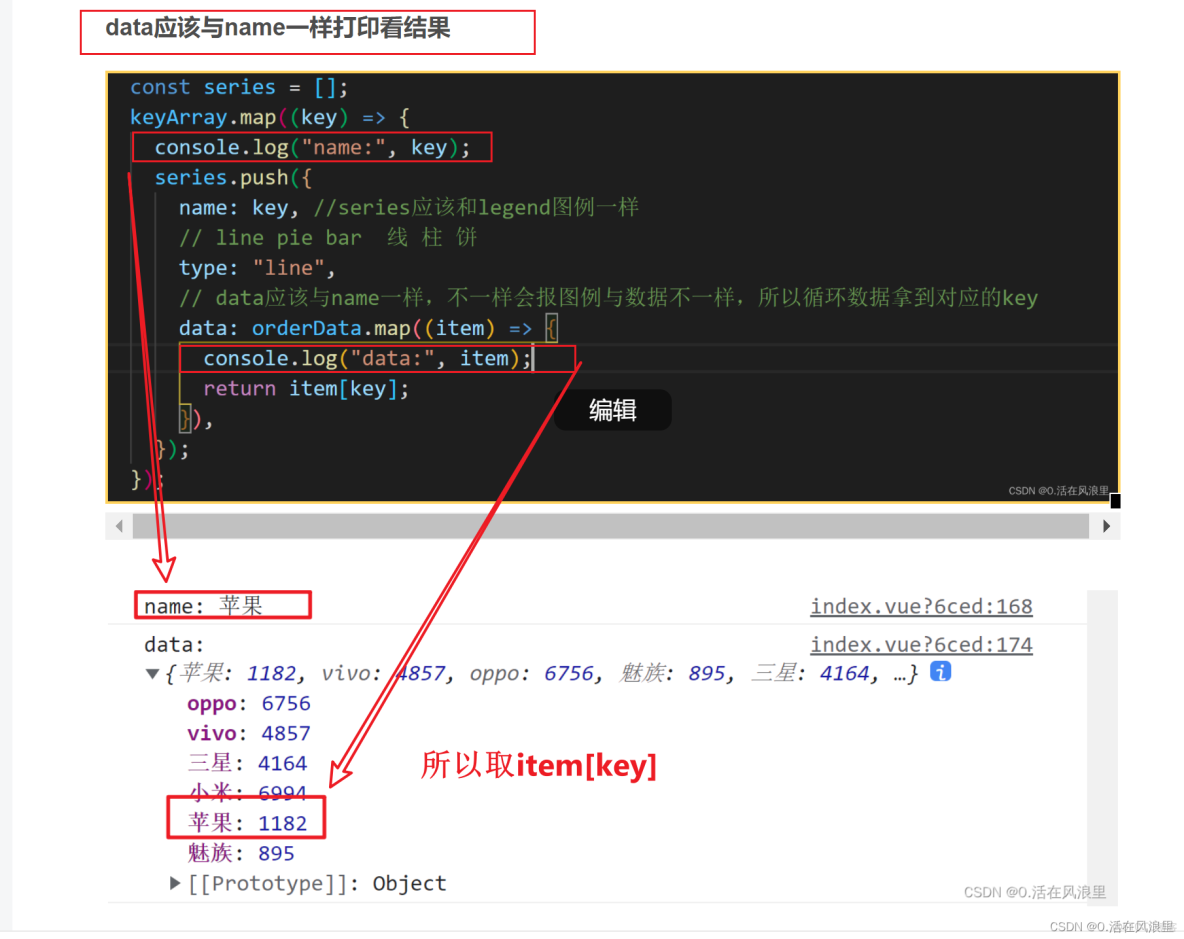Open the index.vue?6ced:168 source link

920,606
